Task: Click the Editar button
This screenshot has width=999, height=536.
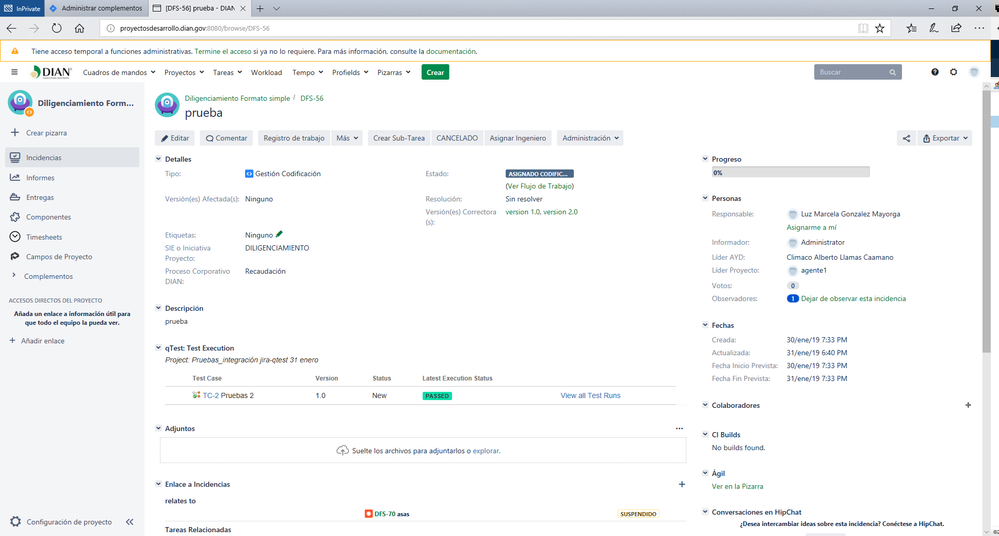Action: pos(175,138)
